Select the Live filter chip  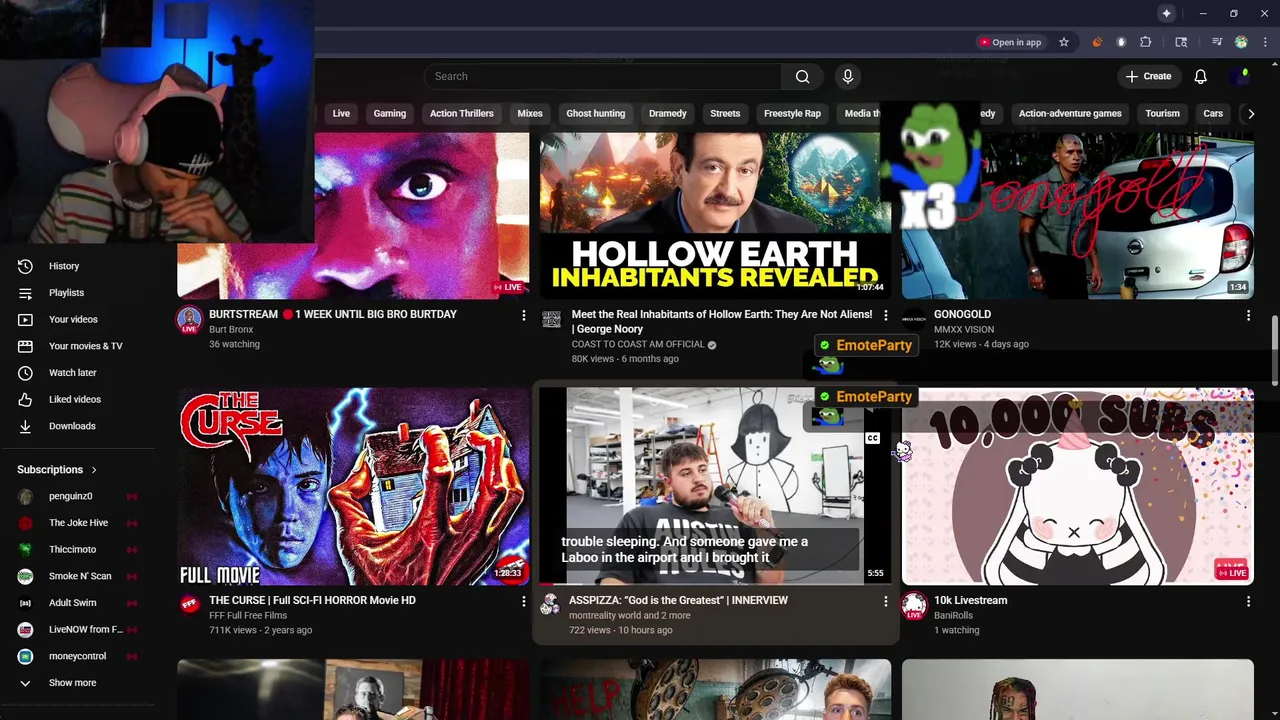click(x=341, y=114)
